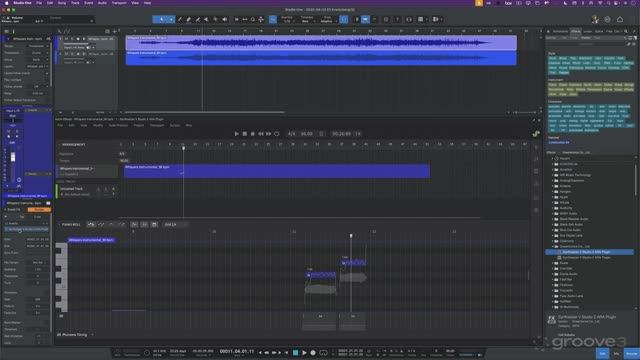Select the Listen speaker tool
Image resolution: width=640 pixels, height=360 pixels.
(x=224, y=19)
